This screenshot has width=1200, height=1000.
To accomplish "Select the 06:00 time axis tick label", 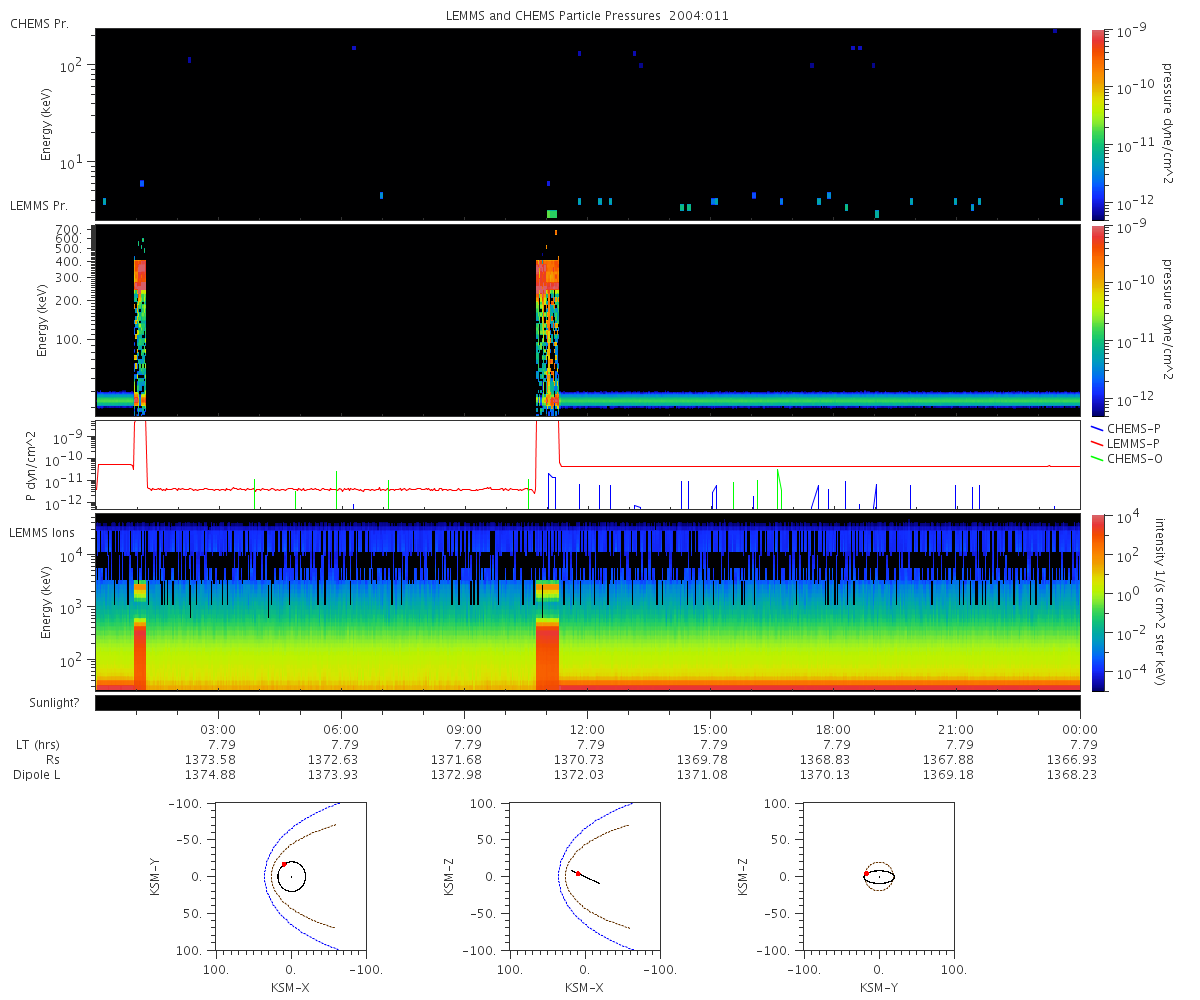I will tap(342, 730).
